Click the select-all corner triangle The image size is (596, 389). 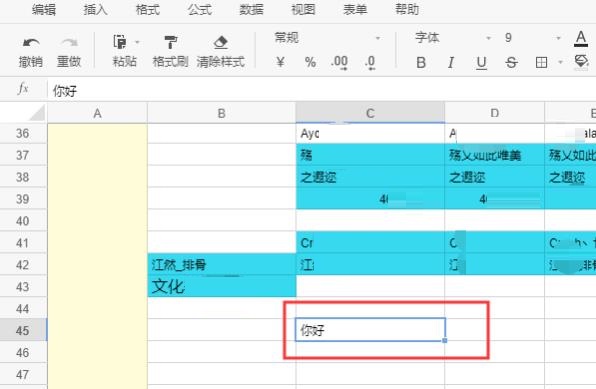click(x=36, y=113)
